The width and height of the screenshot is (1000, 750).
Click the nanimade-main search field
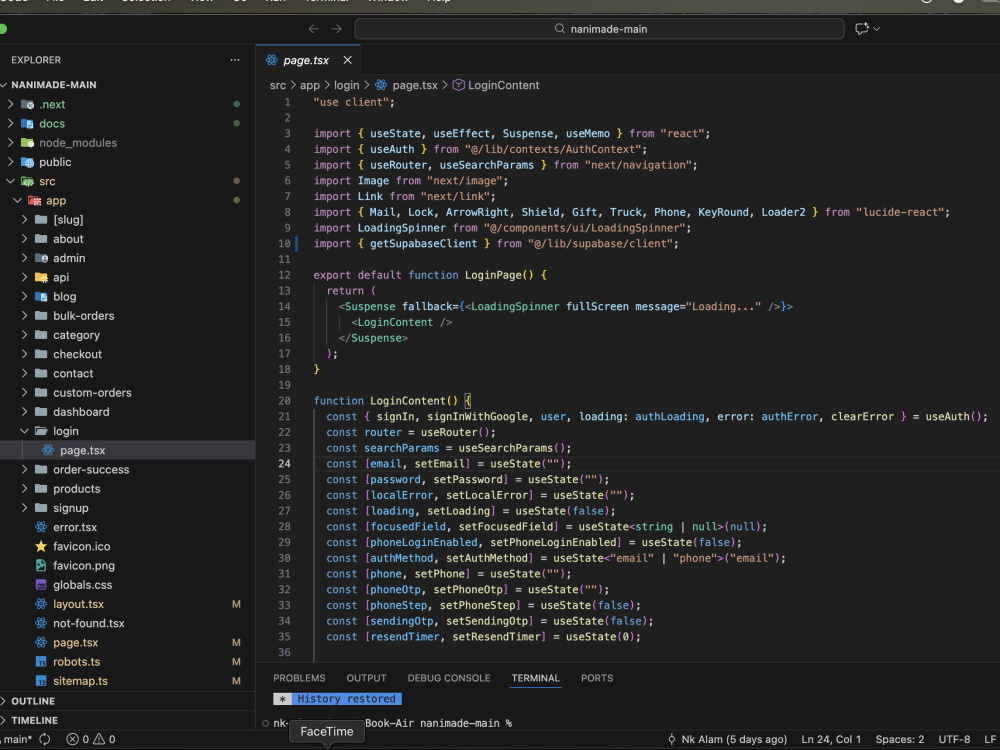pyautogui.click(x=599, y=29)
